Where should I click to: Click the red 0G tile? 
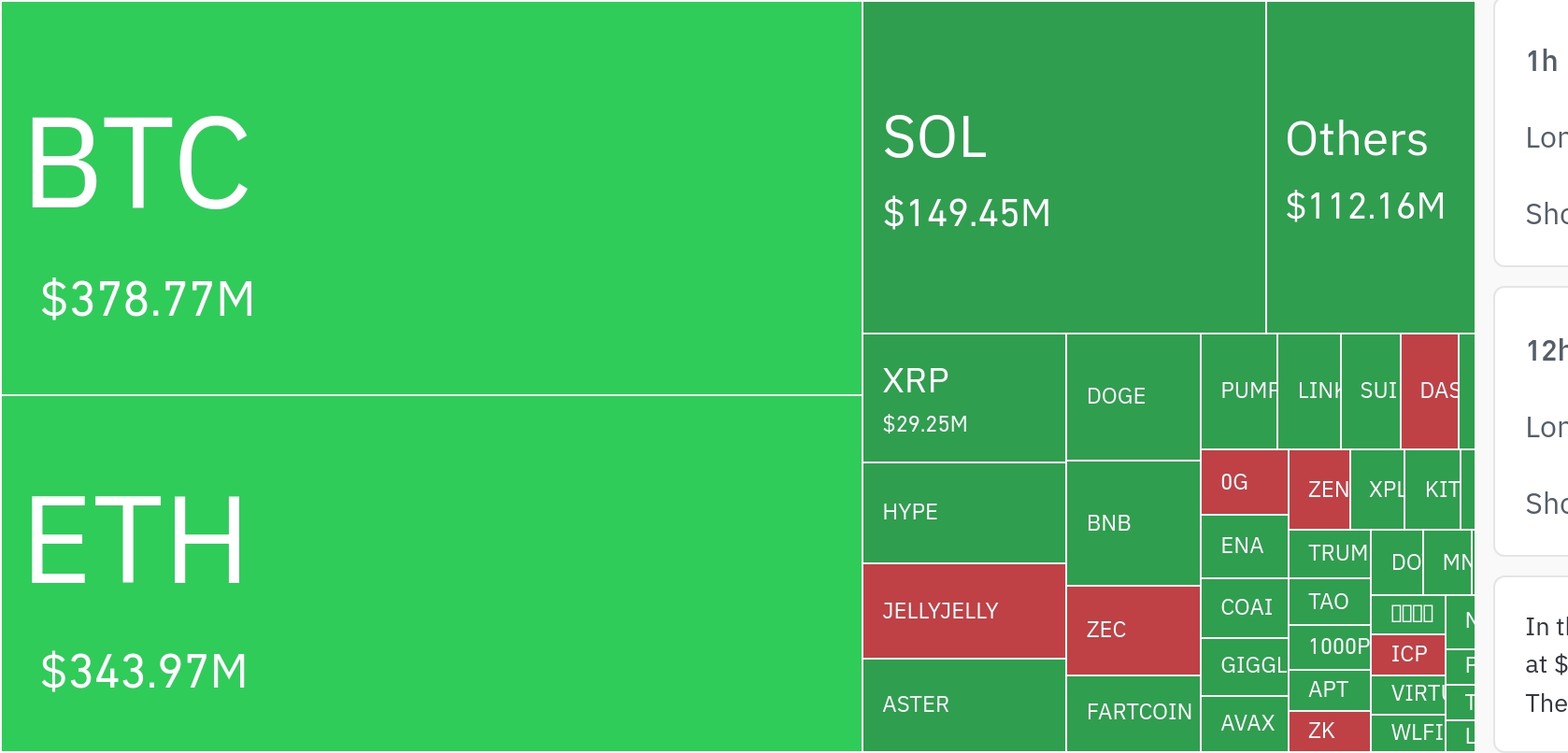(x=1244, y=482)
